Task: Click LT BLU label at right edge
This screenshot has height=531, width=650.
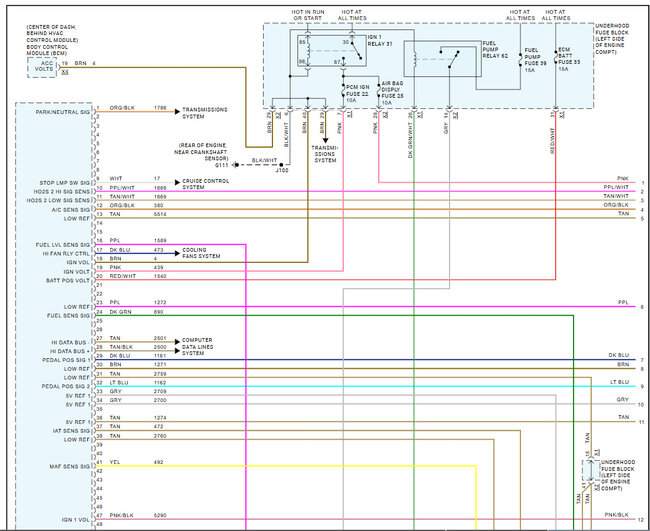Action: click(619, 382)
